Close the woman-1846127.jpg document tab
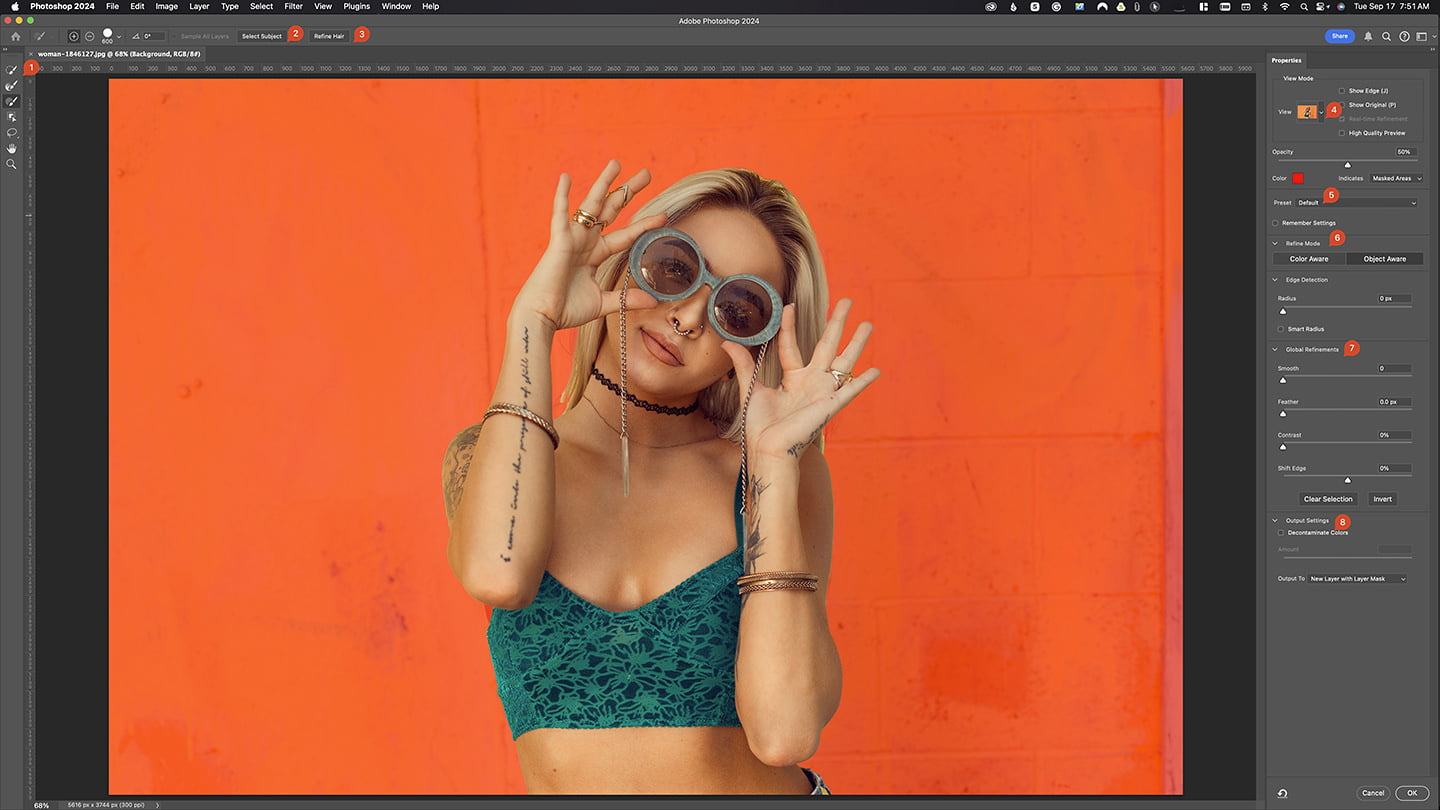The width and height of the screenshot is (1440, 810). click(x=31, y=54)
